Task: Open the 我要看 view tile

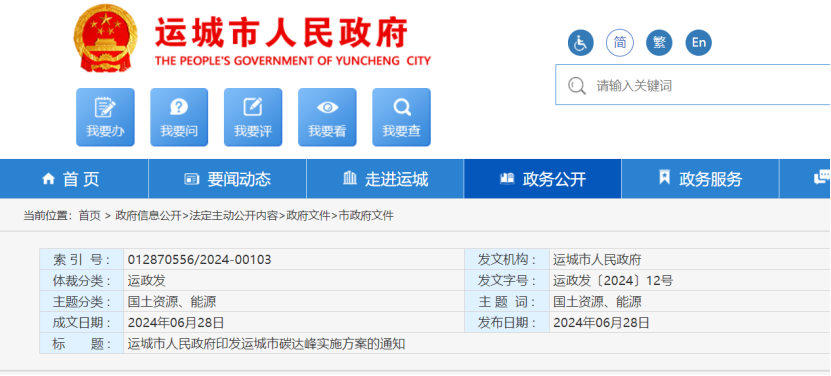Action: point(327,117)
